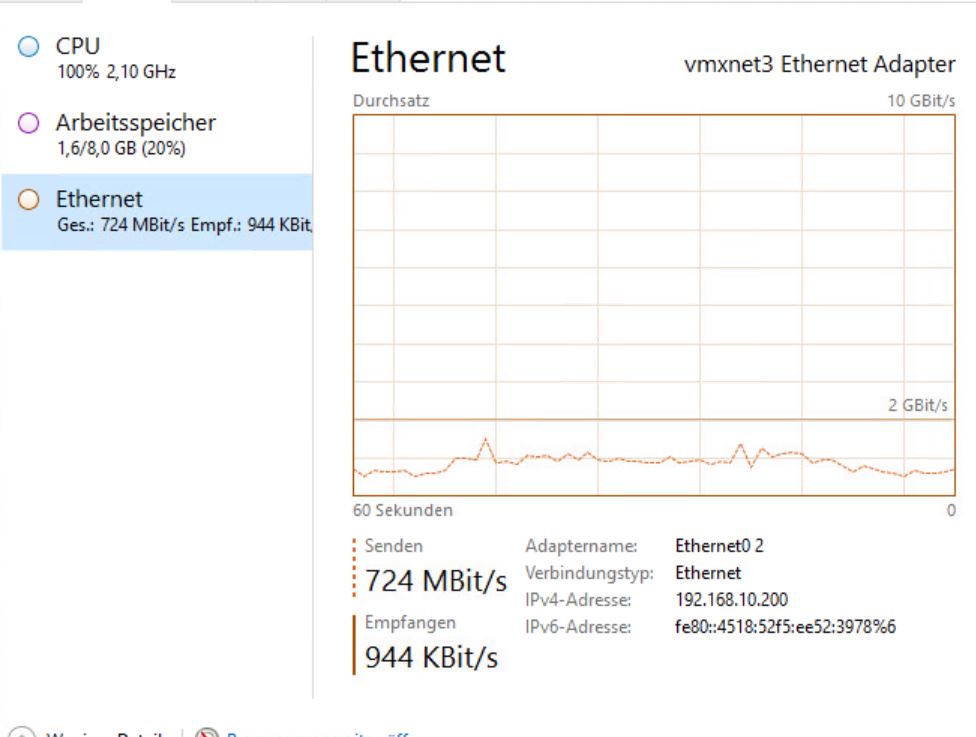Collapse view with the Weniger Details arrow
The height and width of the screenshot is (737, 976).
tap(20, 732)
